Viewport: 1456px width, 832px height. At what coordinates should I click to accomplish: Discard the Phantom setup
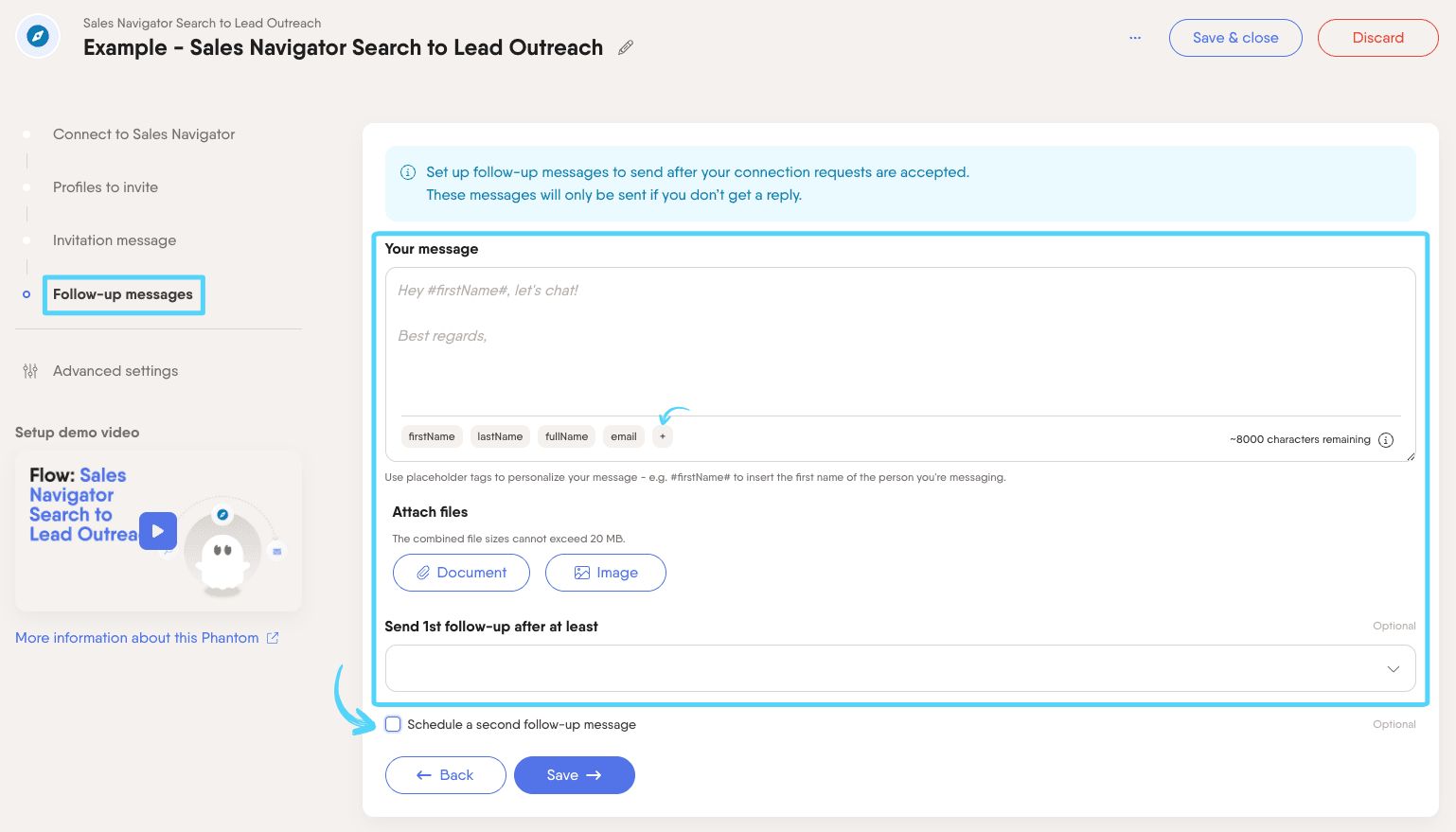point(1378,38)
